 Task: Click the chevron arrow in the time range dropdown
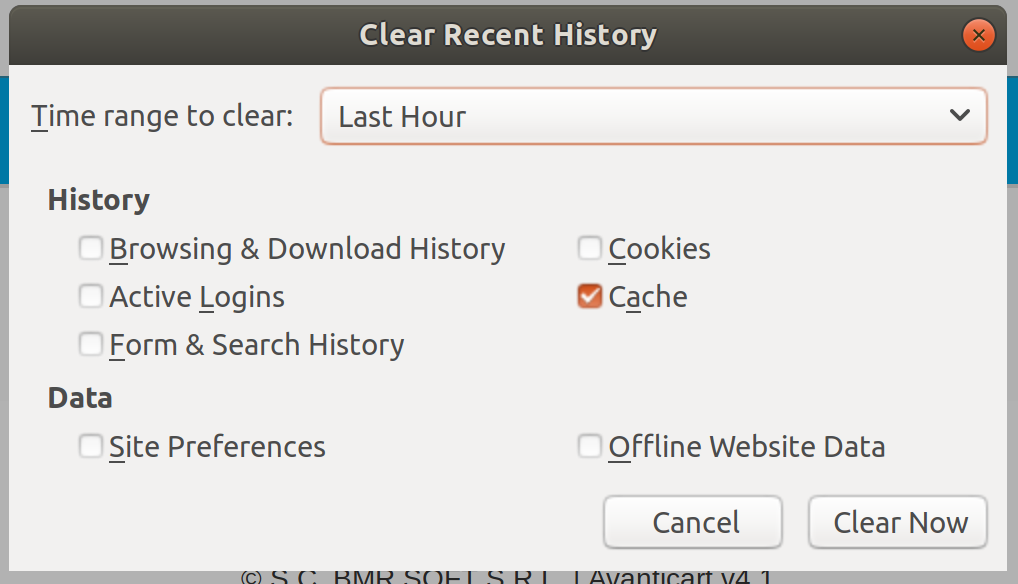[960, 116]
